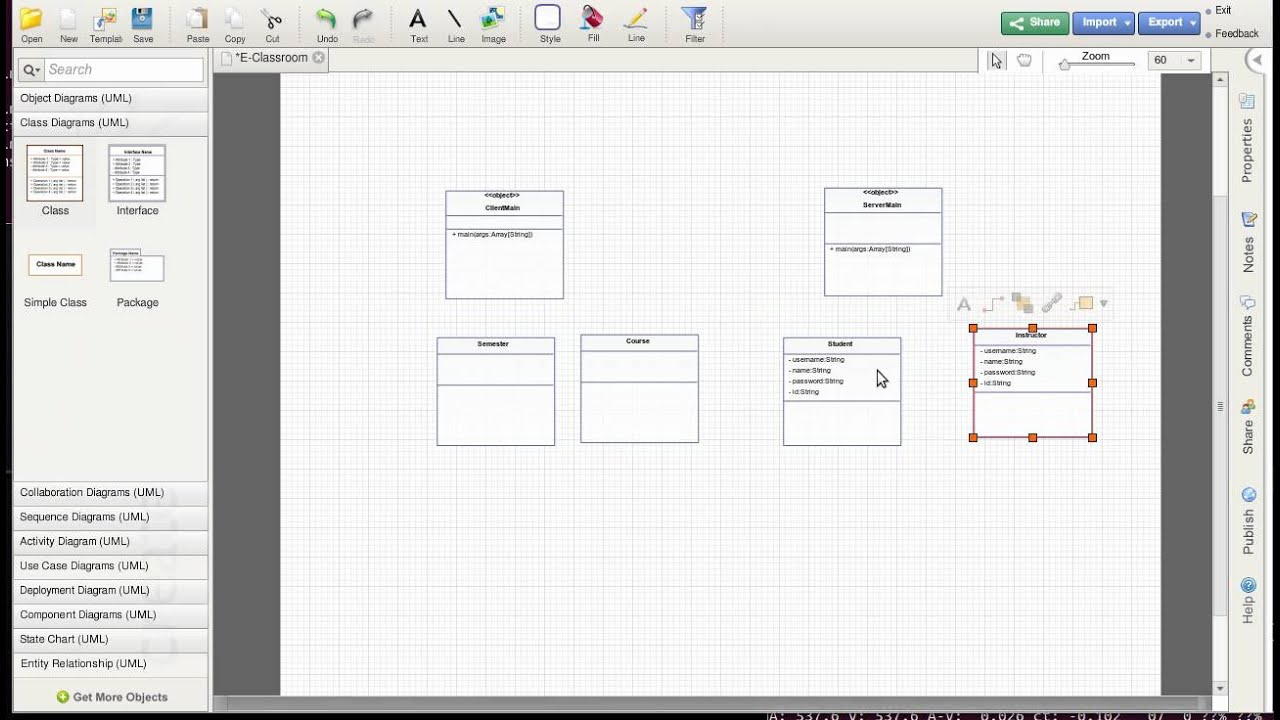Click the text 'A' icon above Instructor
The width and height of the screenshot is (1280, 720).
click(964, 304)
